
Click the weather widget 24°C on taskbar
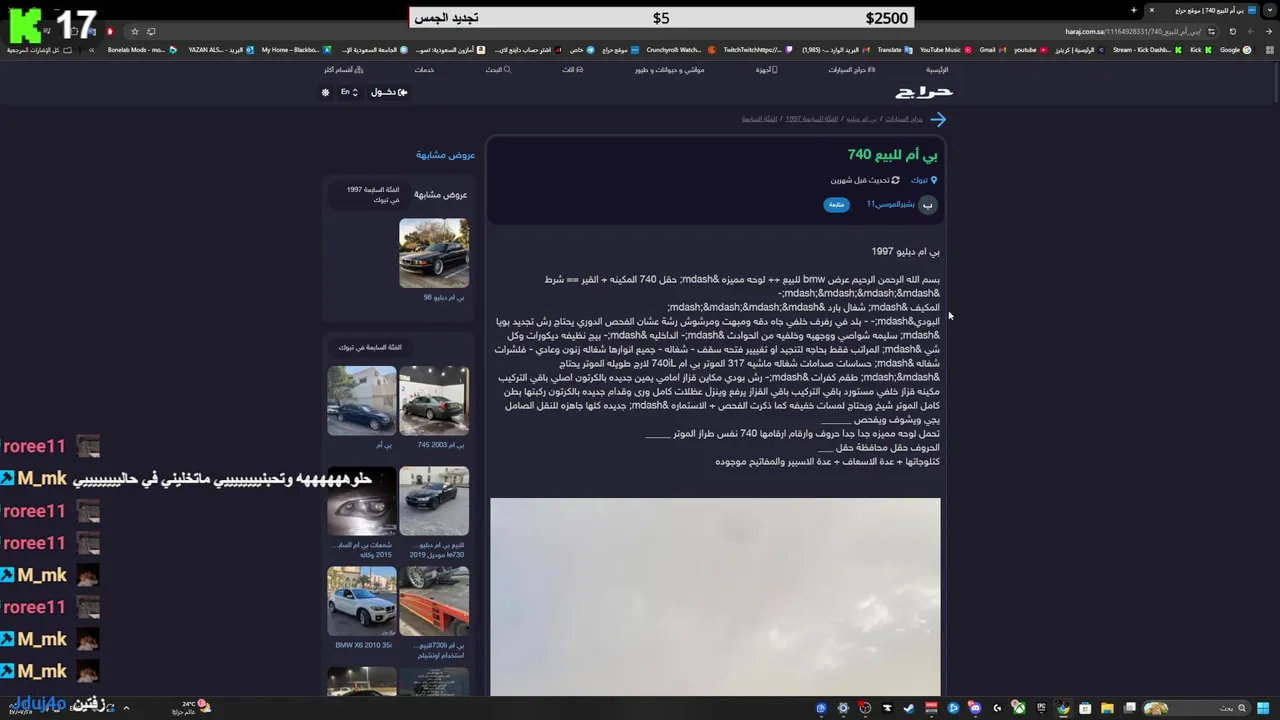coord(190,707)
